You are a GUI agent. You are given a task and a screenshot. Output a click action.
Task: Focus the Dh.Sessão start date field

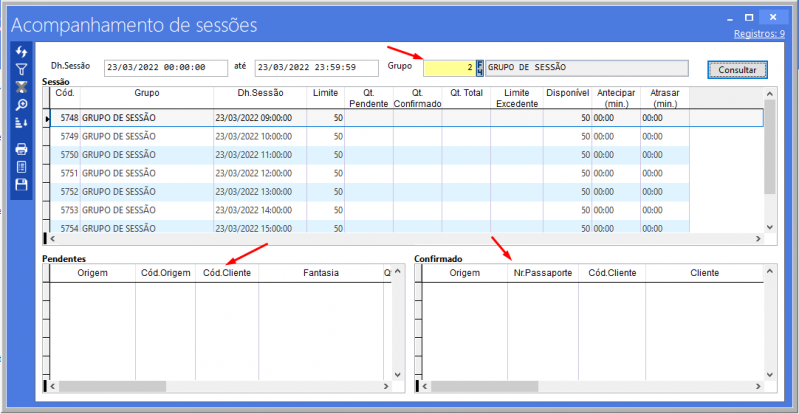(166, 68)
